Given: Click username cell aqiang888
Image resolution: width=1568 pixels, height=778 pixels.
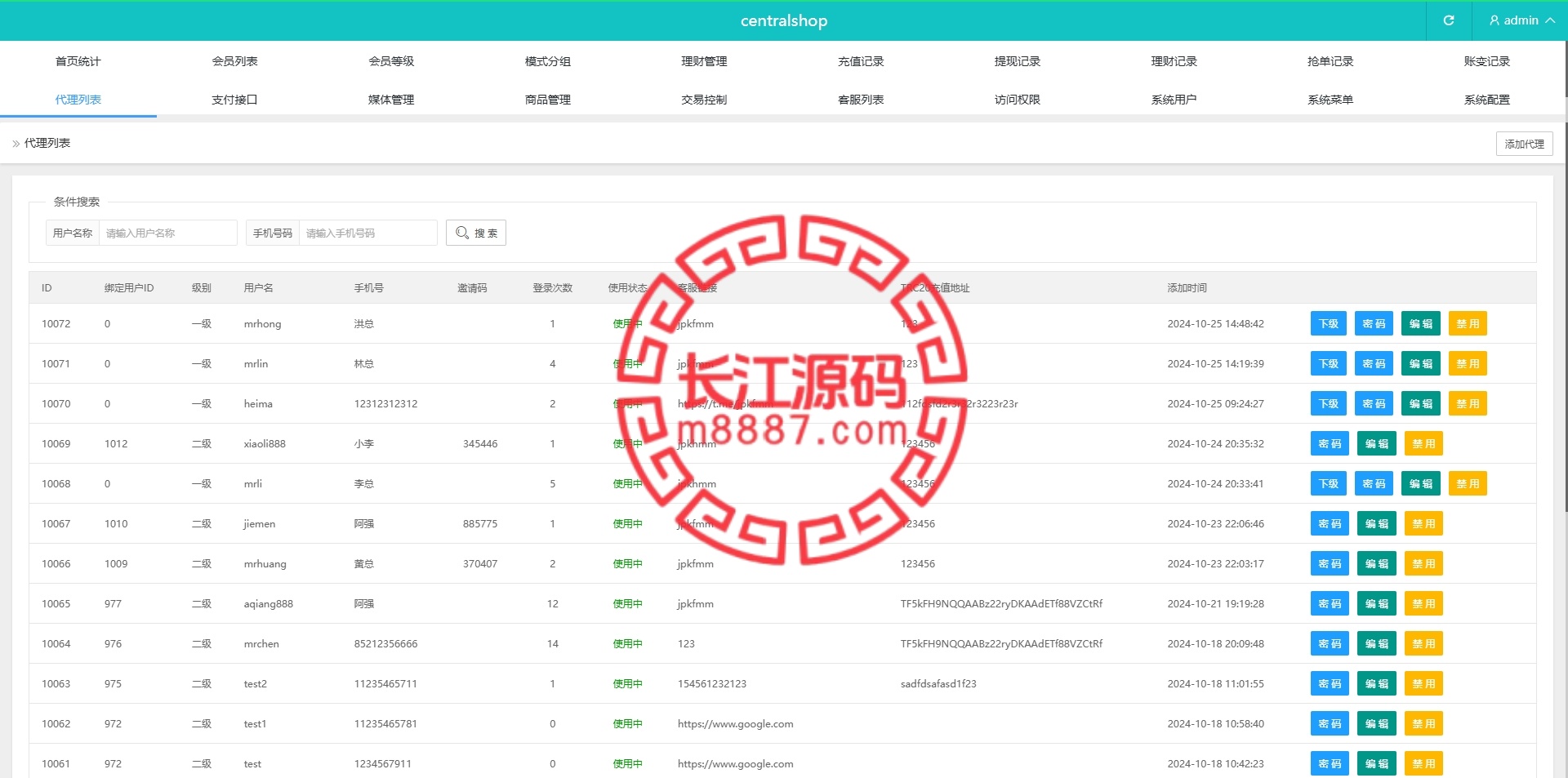Looking at the screenshot, I should coord(268,603).
